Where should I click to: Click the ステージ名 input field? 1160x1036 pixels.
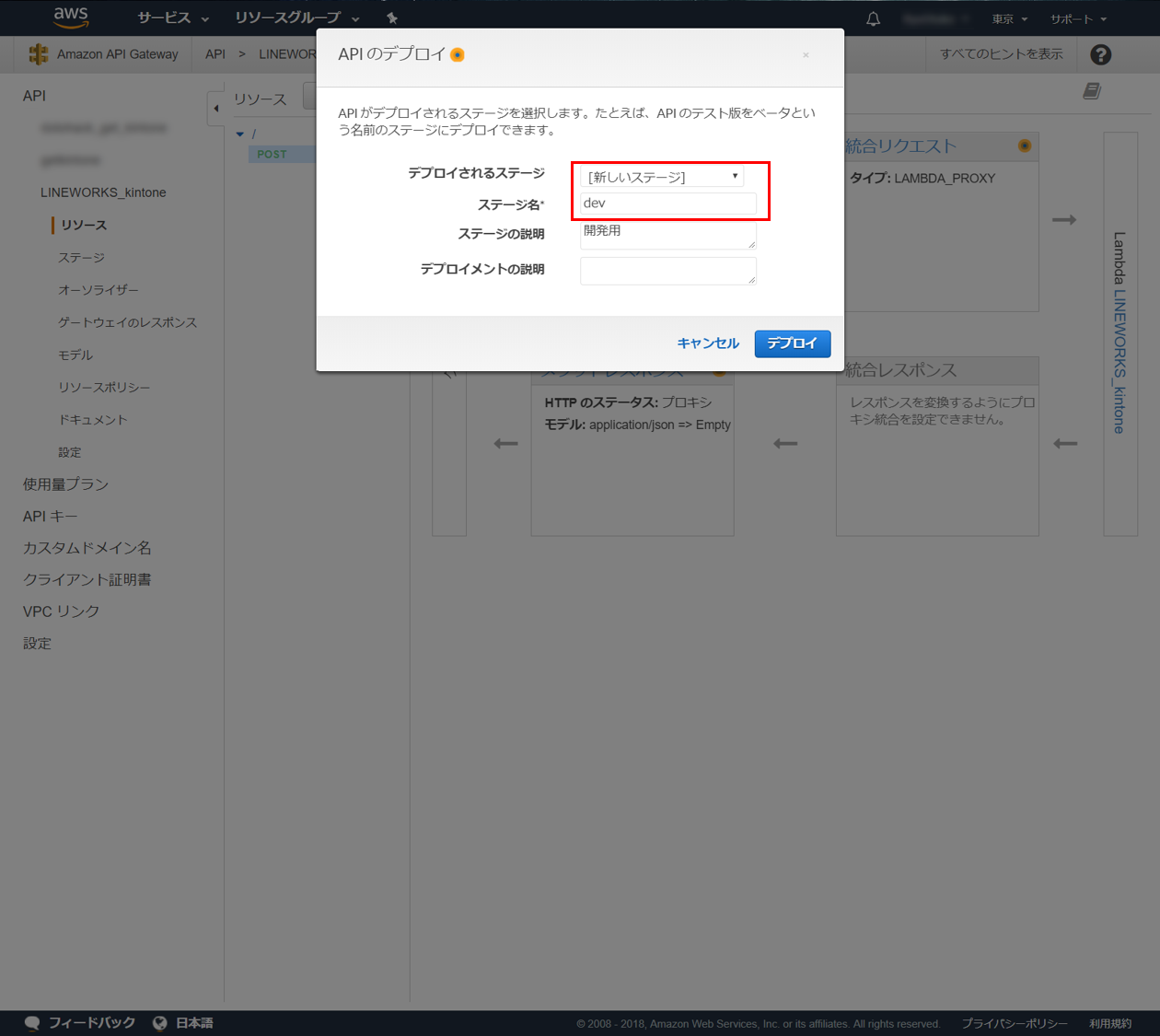click(667, 204)
